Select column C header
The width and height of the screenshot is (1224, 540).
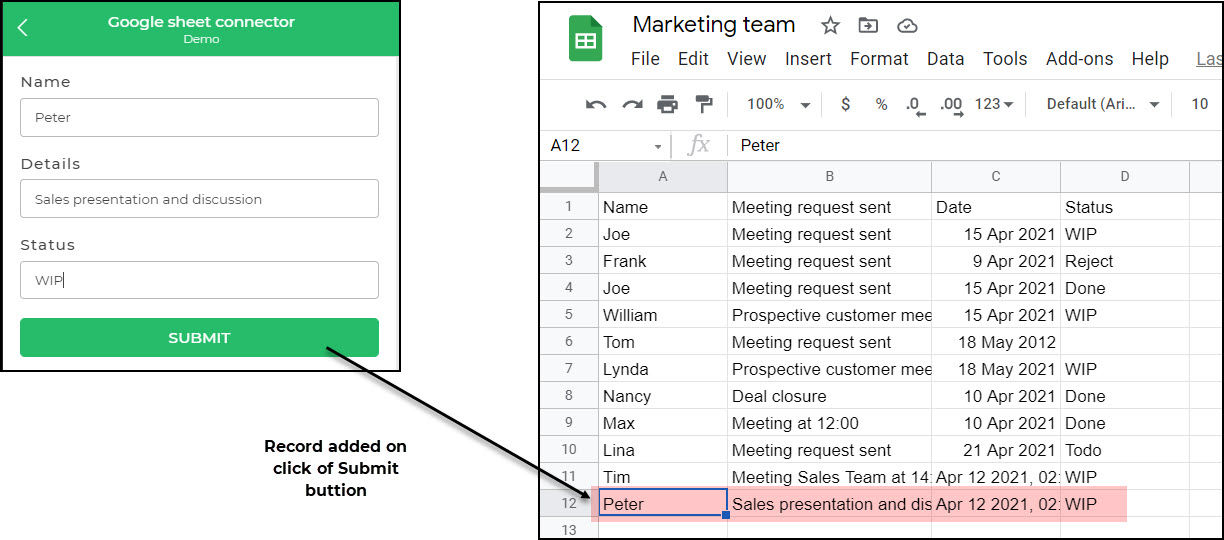[996, 177]
